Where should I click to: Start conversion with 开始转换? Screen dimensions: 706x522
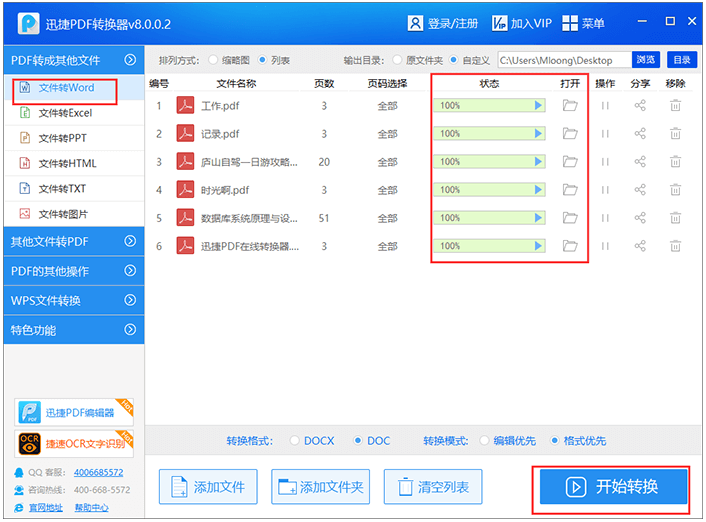click(614, 486)
